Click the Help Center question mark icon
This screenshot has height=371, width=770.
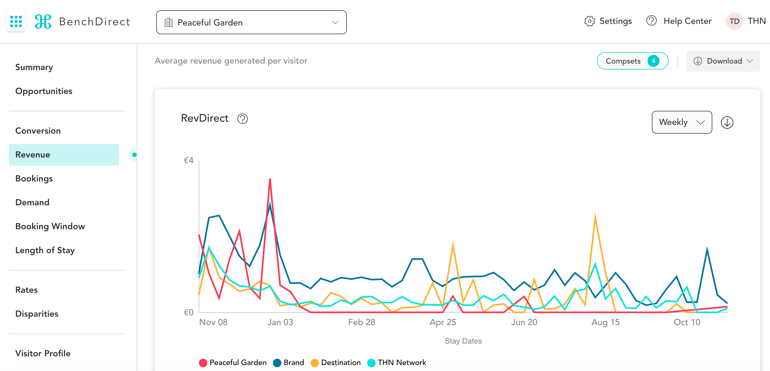point(651,21)
